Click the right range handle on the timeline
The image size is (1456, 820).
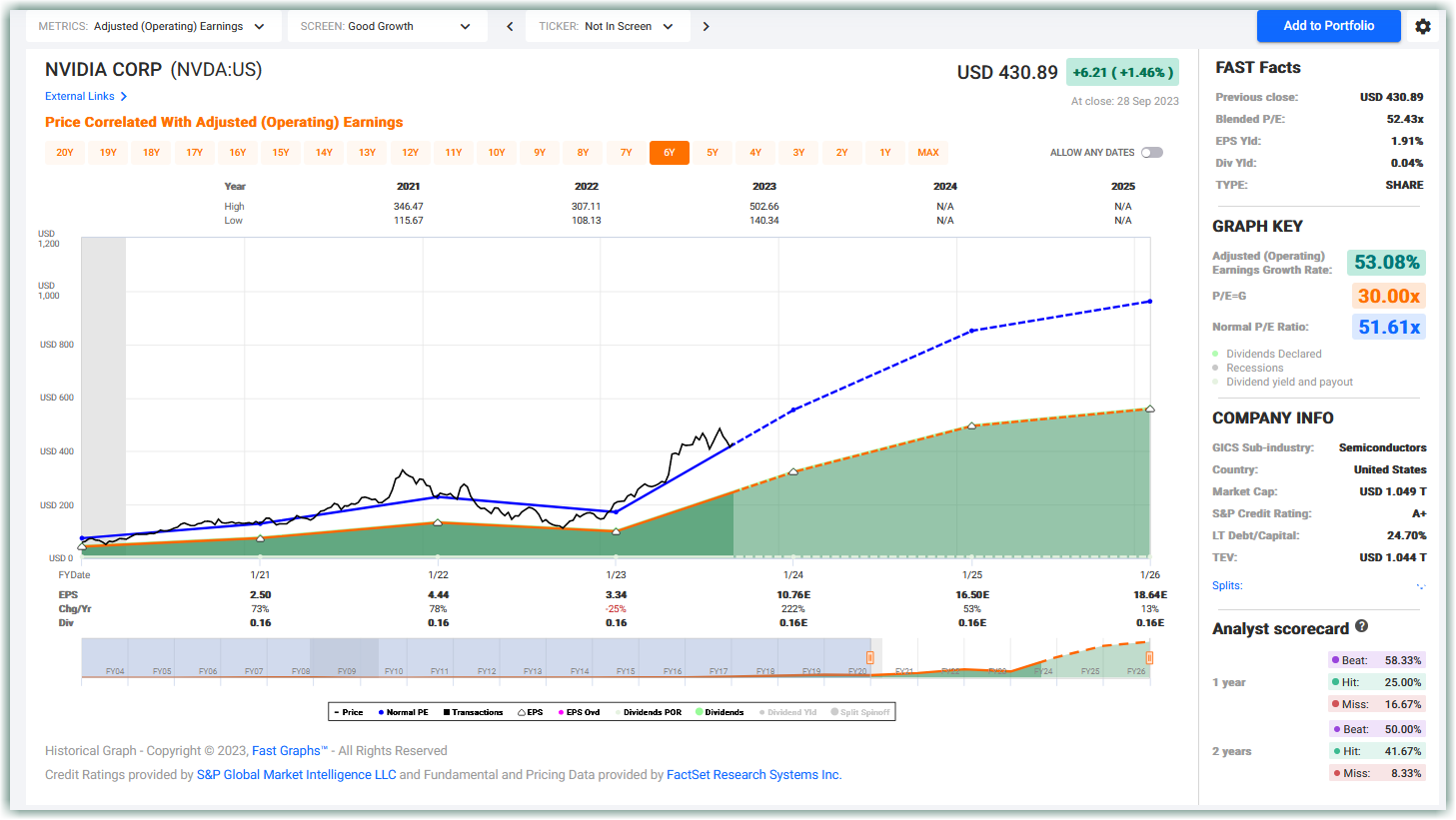click(1149, 657)
